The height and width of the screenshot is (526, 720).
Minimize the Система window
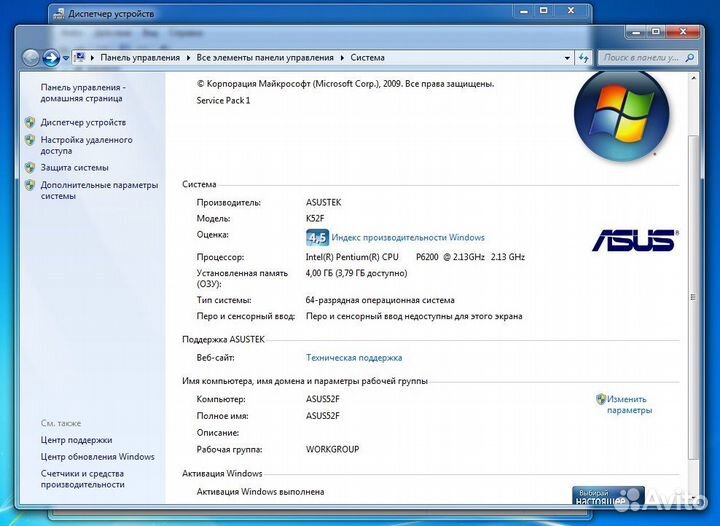click(x=636, y=32)
